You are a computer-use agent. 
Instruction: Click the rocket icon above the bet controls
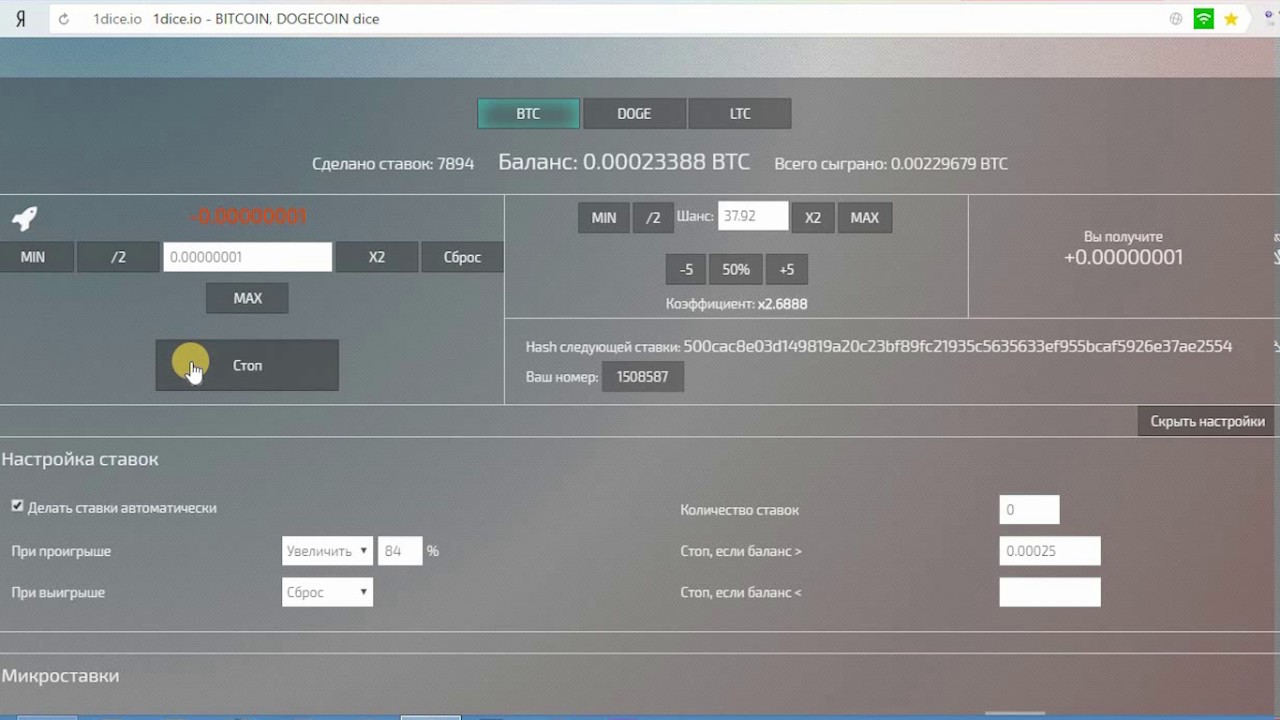(x=24, y=218)
